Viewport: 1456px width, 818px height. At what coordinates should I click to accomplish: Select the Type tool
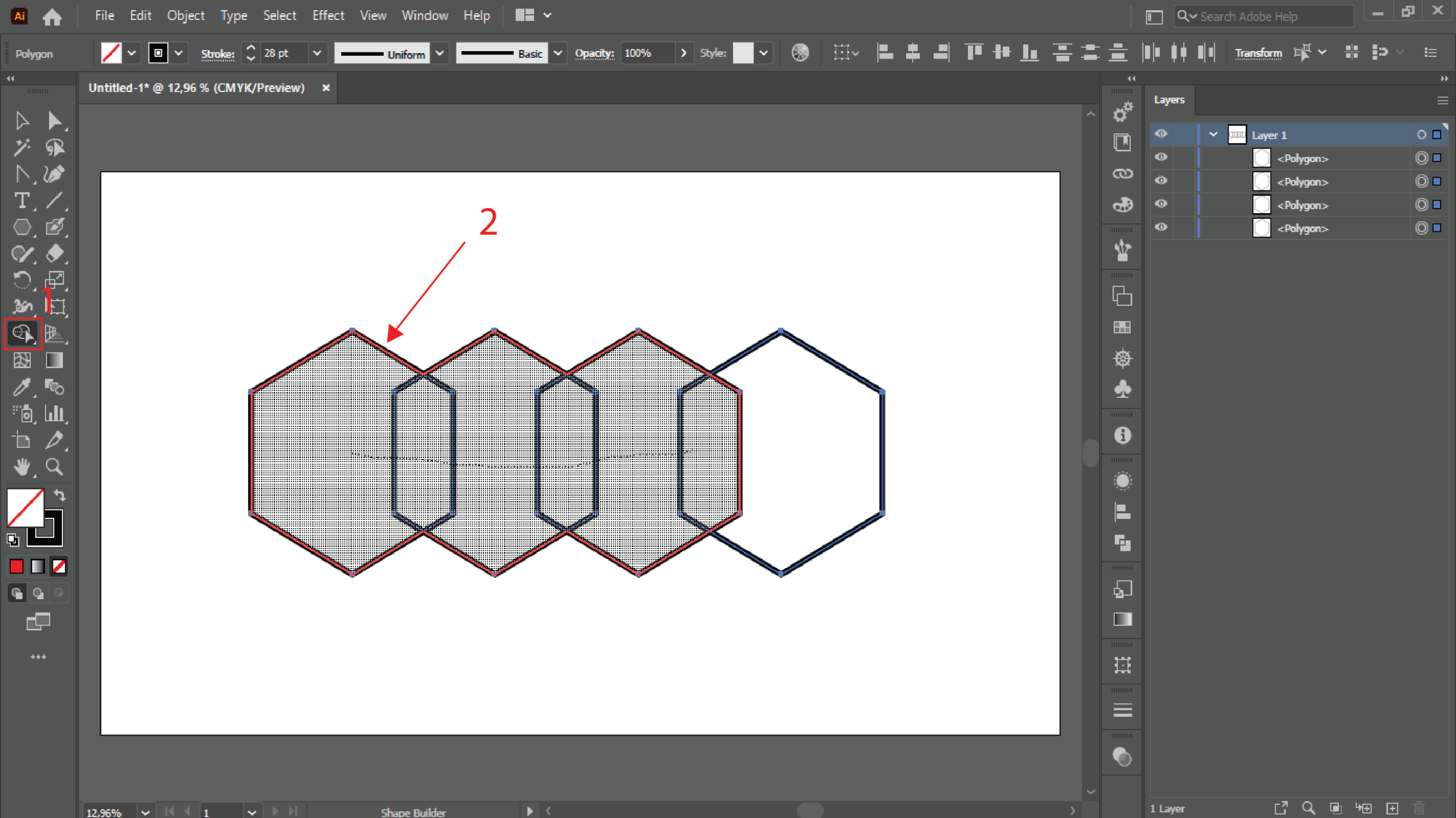22,201
